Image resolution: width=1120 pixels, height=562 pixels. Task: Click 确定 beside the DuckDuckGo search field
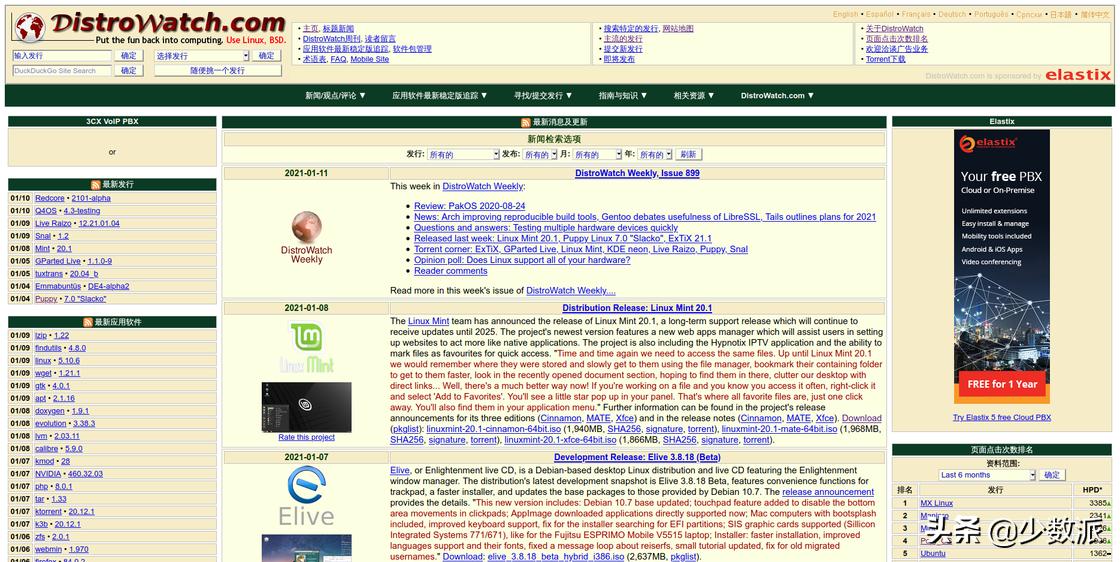pyautogui.click(x=129, y=71)
